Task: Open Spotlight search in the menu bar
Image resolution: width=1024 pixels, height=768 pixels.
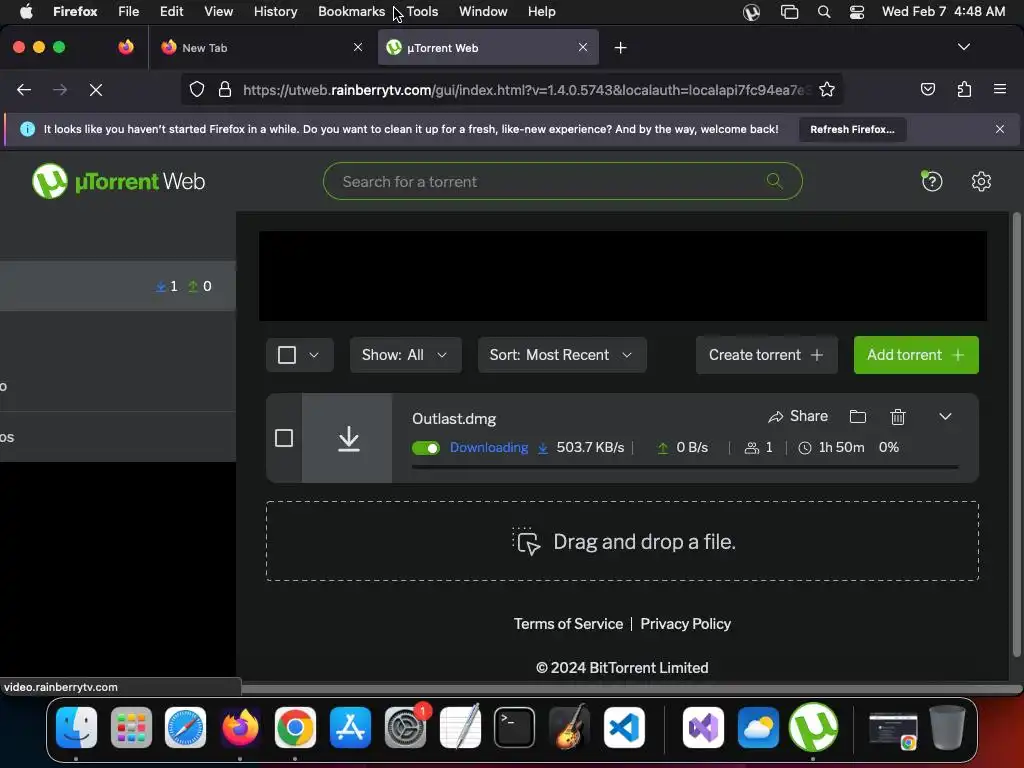Action: tap(824, 12)
